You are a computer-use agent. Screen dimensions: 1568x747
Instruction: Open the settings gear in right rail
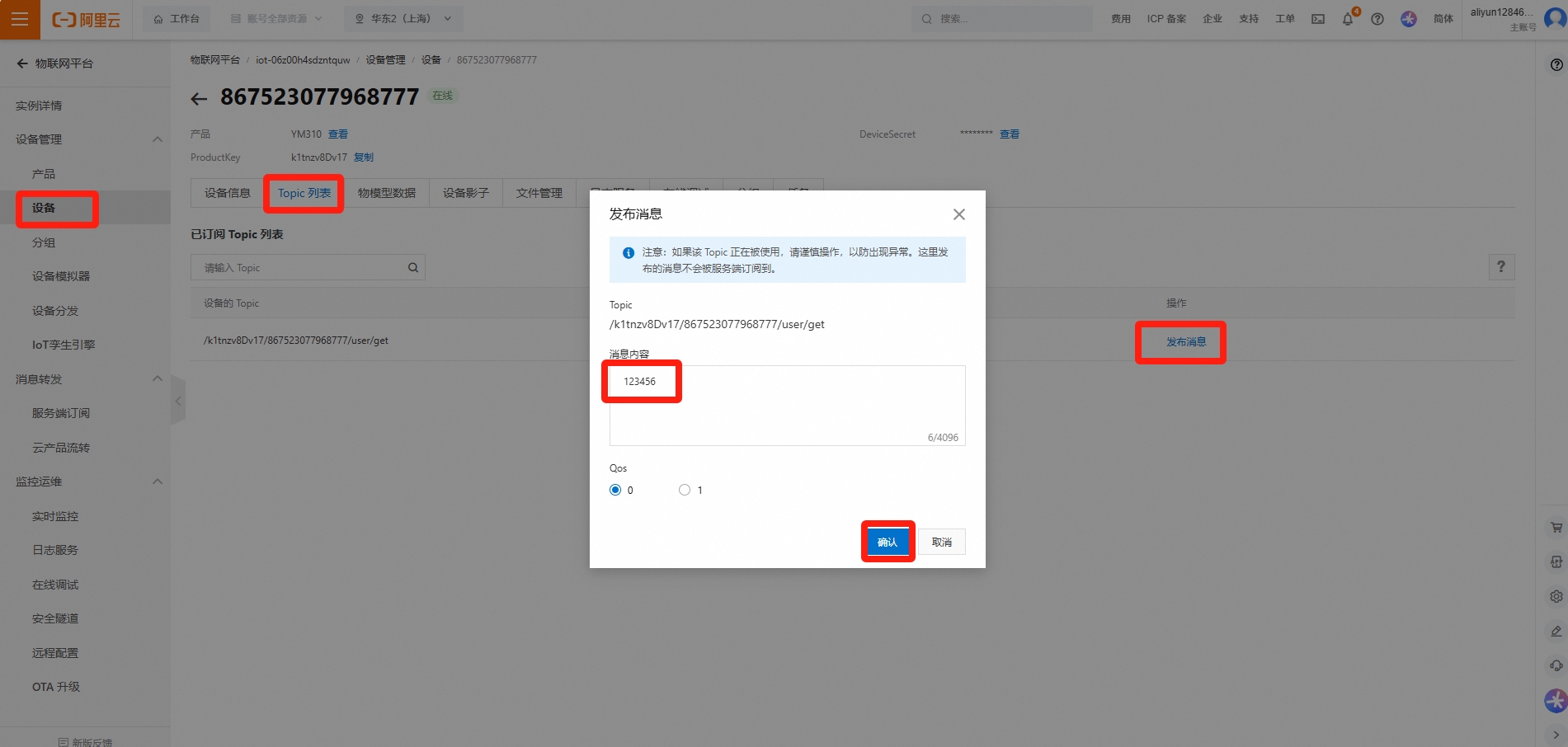click(1556, 596)
